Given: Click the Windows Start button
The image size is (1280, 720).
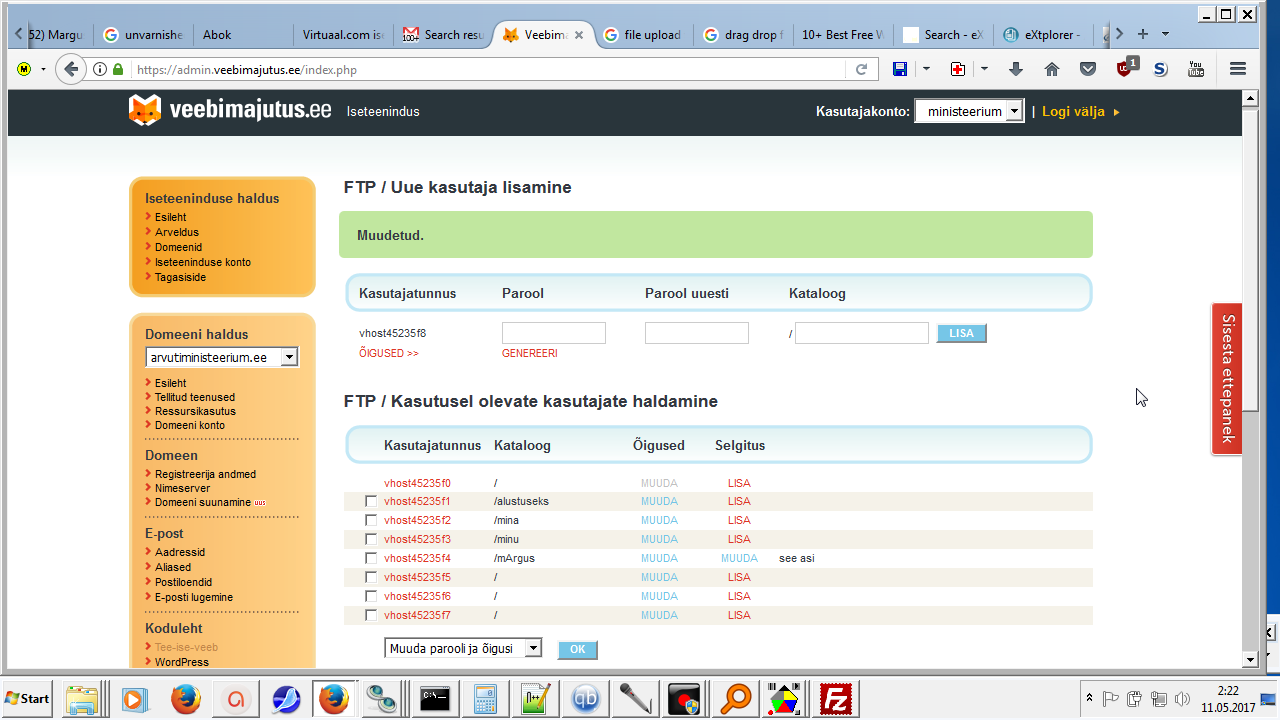Looking at the screenshot, I should 28,698.
